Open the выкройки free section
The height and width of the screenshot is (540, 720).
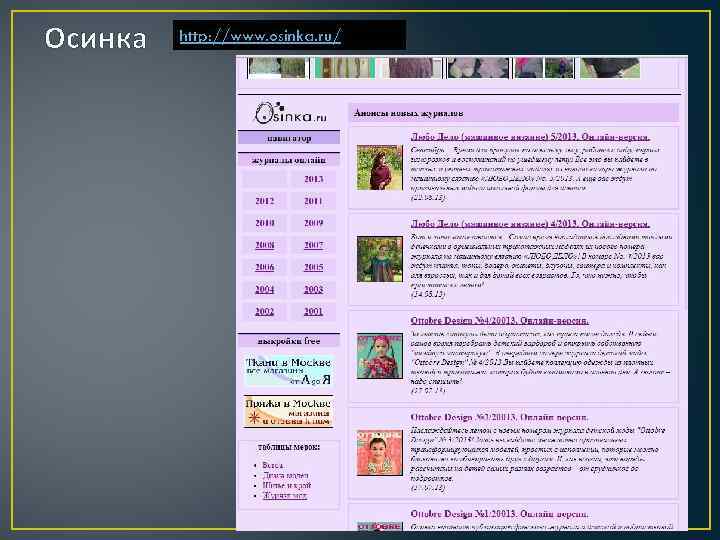click(x=289, y=341)
